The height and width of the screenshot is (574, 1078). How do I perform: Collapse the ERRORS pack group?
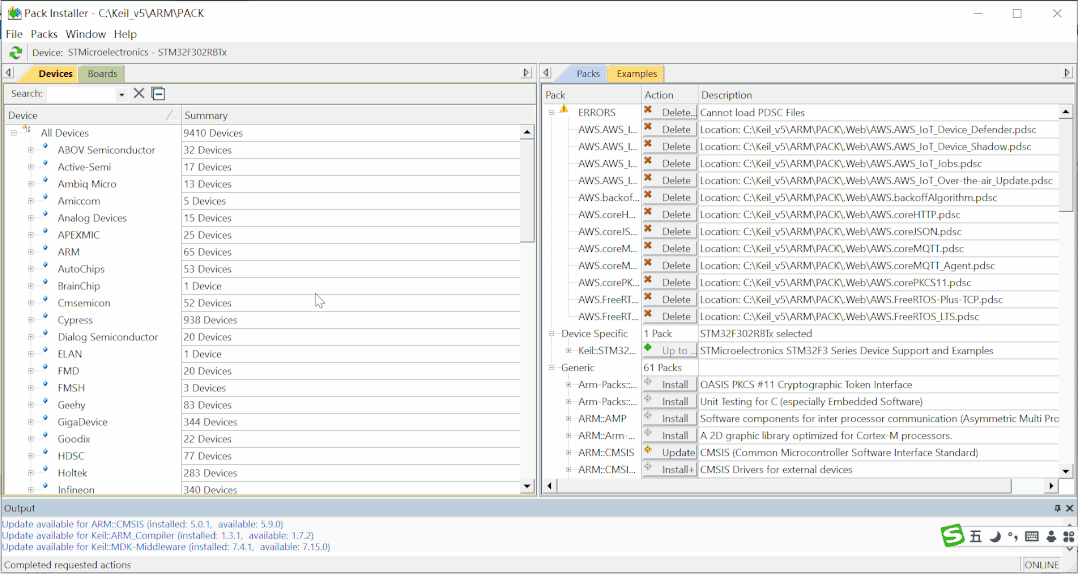551,113
